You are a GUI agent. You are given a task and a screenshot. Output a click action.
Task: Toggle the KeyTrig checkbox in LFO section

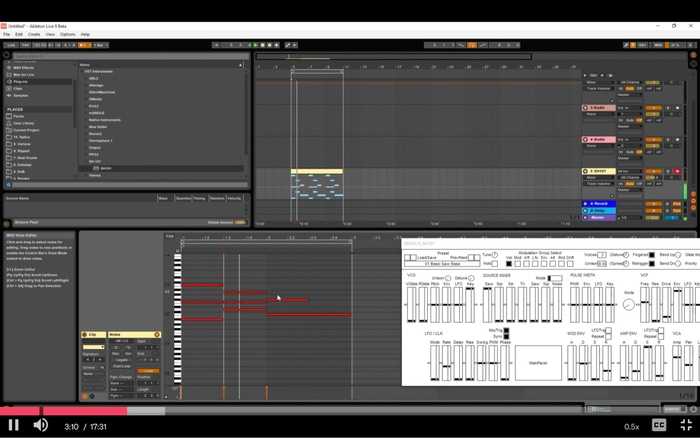coord(506,330)
